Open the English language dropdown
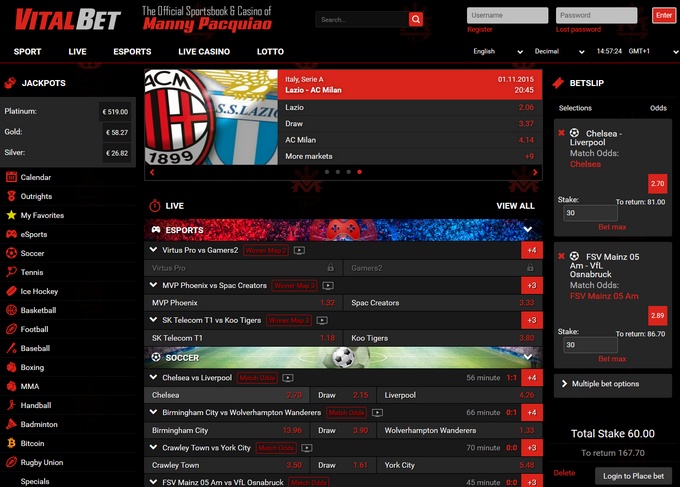 click(x=498, y=52)
